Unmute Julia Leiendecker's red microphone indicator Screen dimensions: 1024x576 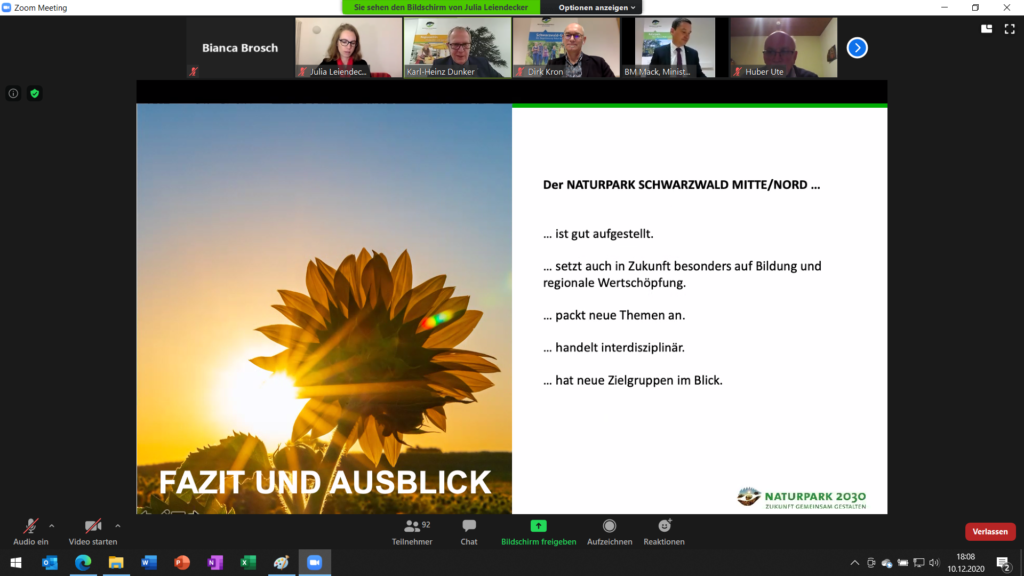point(301,72)
